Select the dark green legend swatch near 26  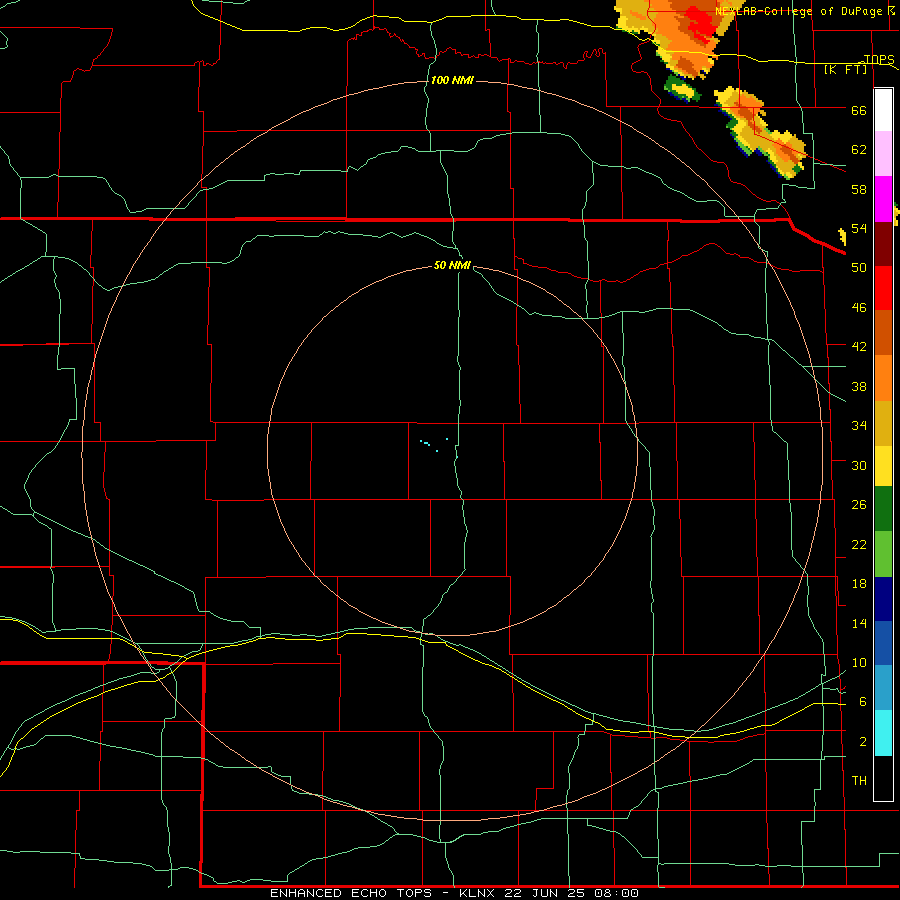click(883, 509)
